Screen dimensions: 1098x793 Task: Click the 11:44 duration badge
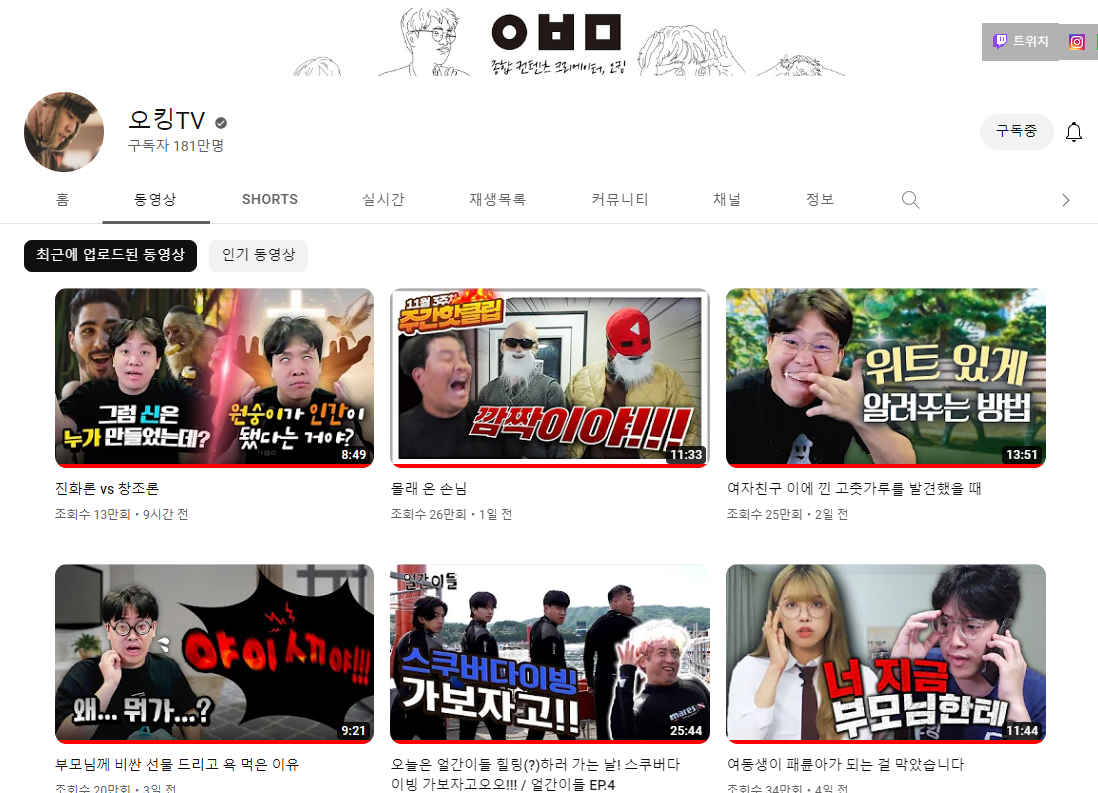[1022, 731]
